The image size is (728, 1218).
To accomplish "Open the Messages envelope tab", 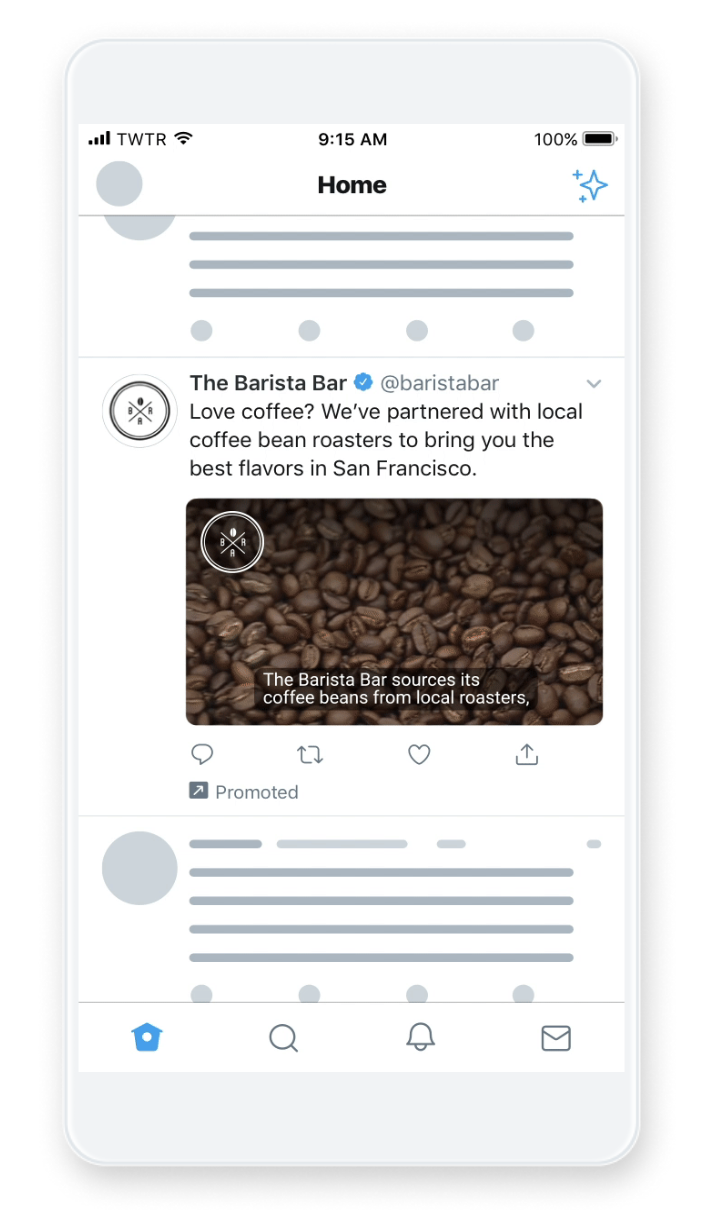I will click(556, 1038).
